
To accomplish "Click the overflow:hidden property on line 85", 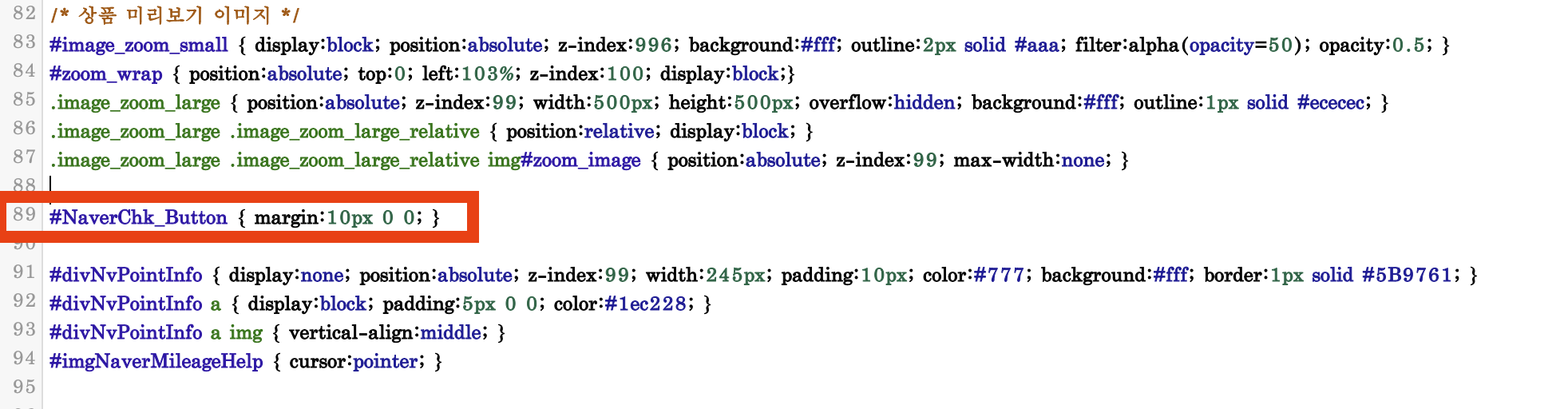I will [881, 102].
